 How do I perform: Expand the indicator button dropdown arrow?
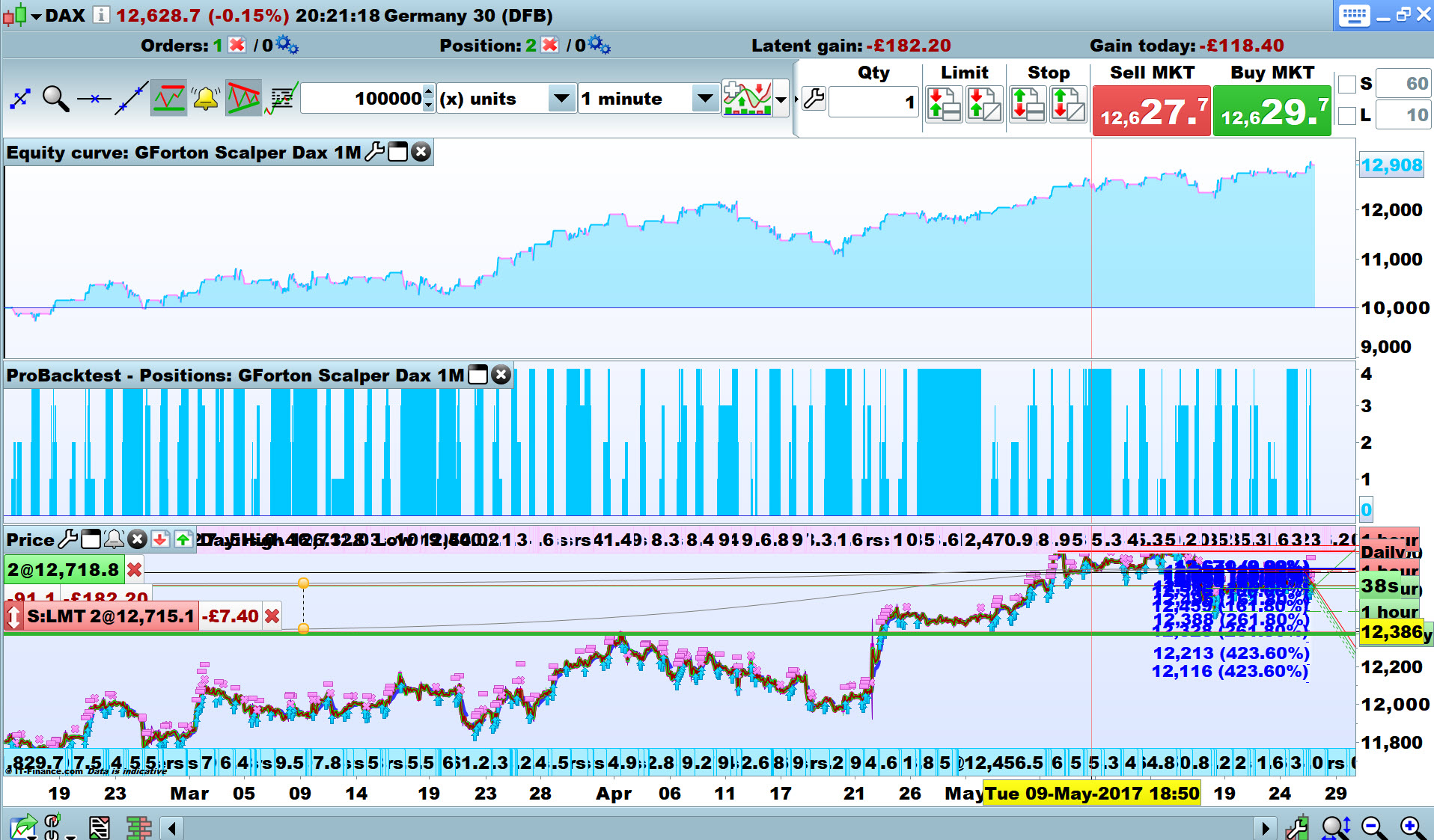click(x=781, y=99)
